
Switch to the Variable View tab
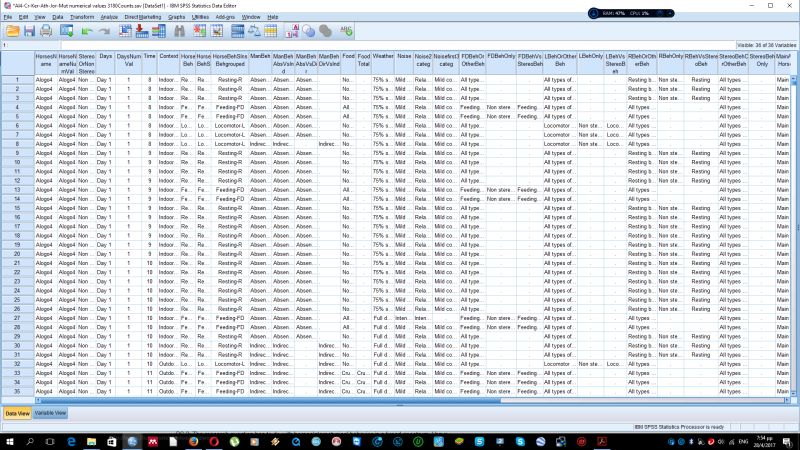coord(50,413)
